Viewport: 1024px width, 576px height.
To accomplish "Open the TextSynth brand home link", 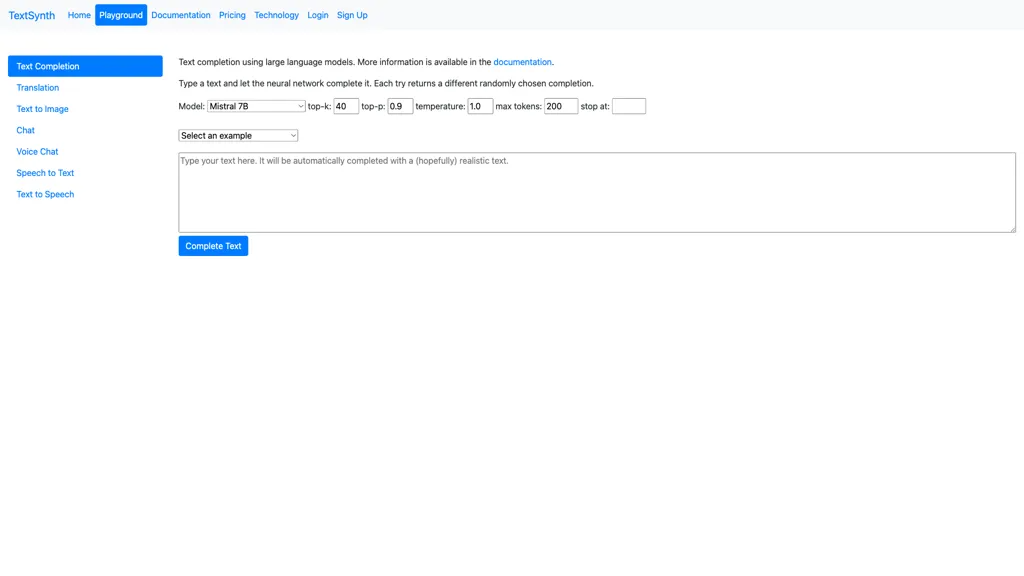I will click(x=31, y=15).
